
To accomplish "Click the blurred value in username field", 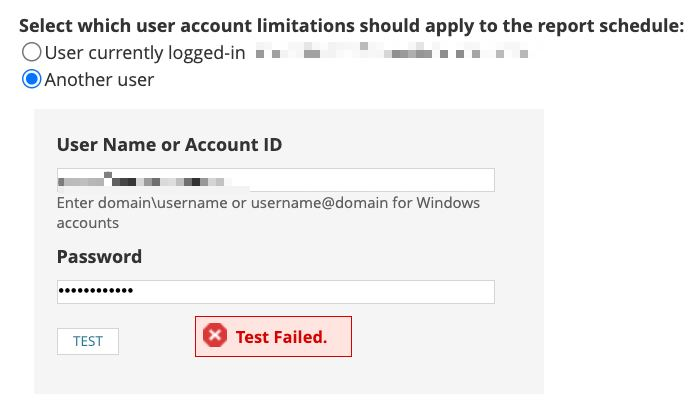I will click(x=150, y=181).
